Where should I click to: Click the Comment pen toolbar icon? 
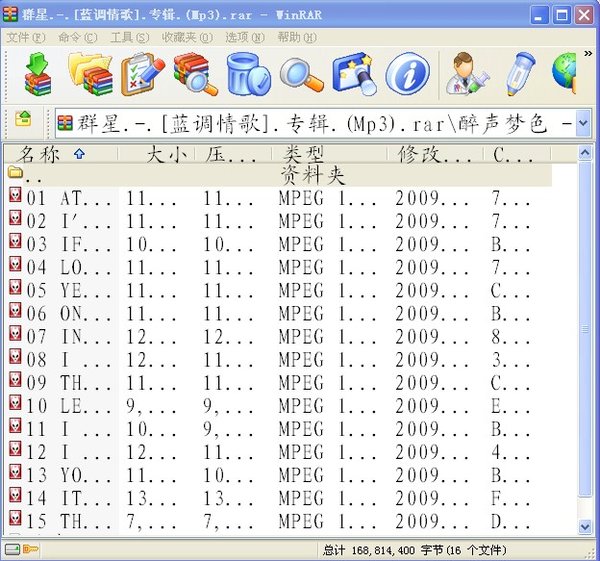520,74
